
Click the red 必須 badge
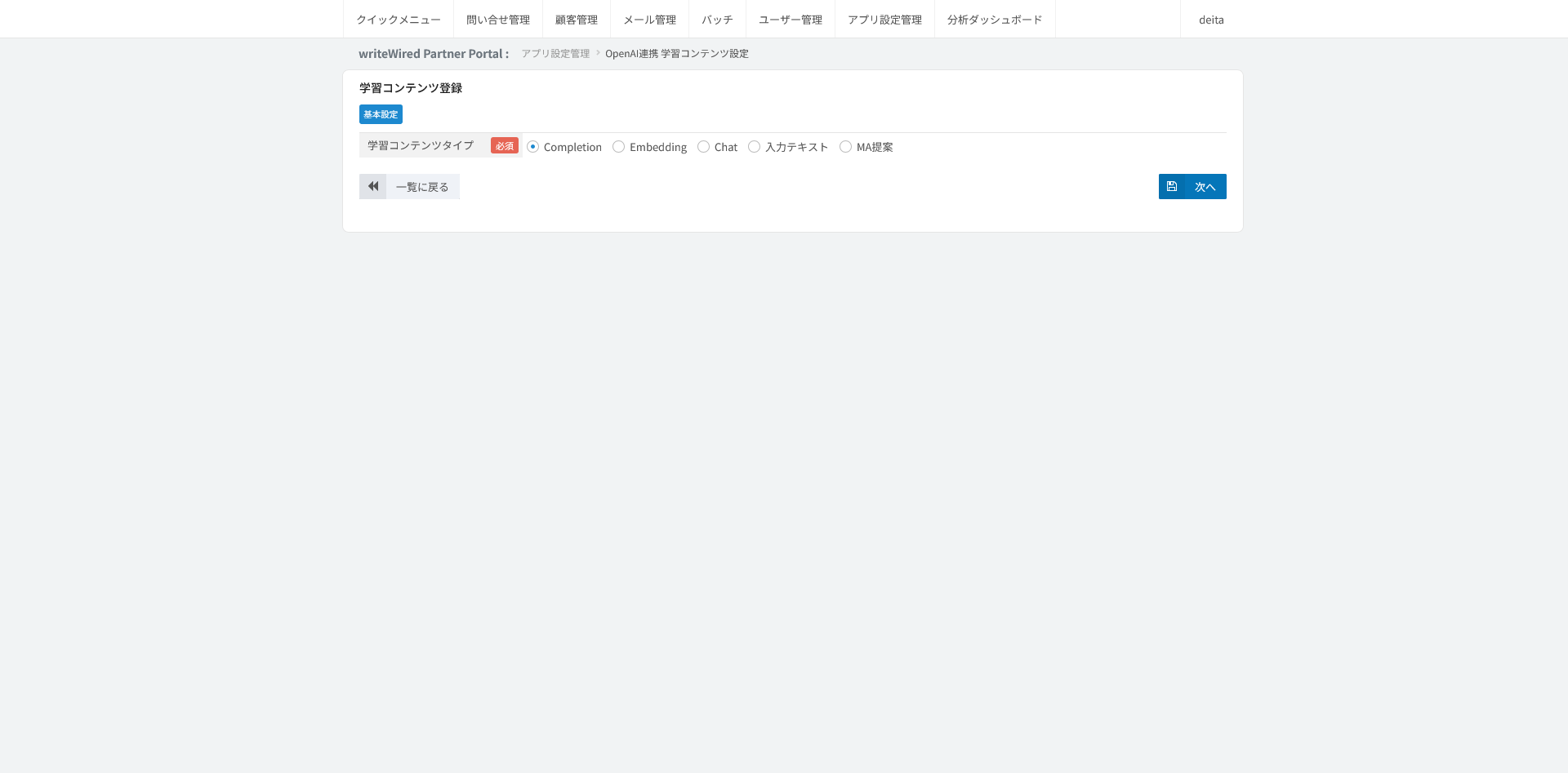[505, 145]
